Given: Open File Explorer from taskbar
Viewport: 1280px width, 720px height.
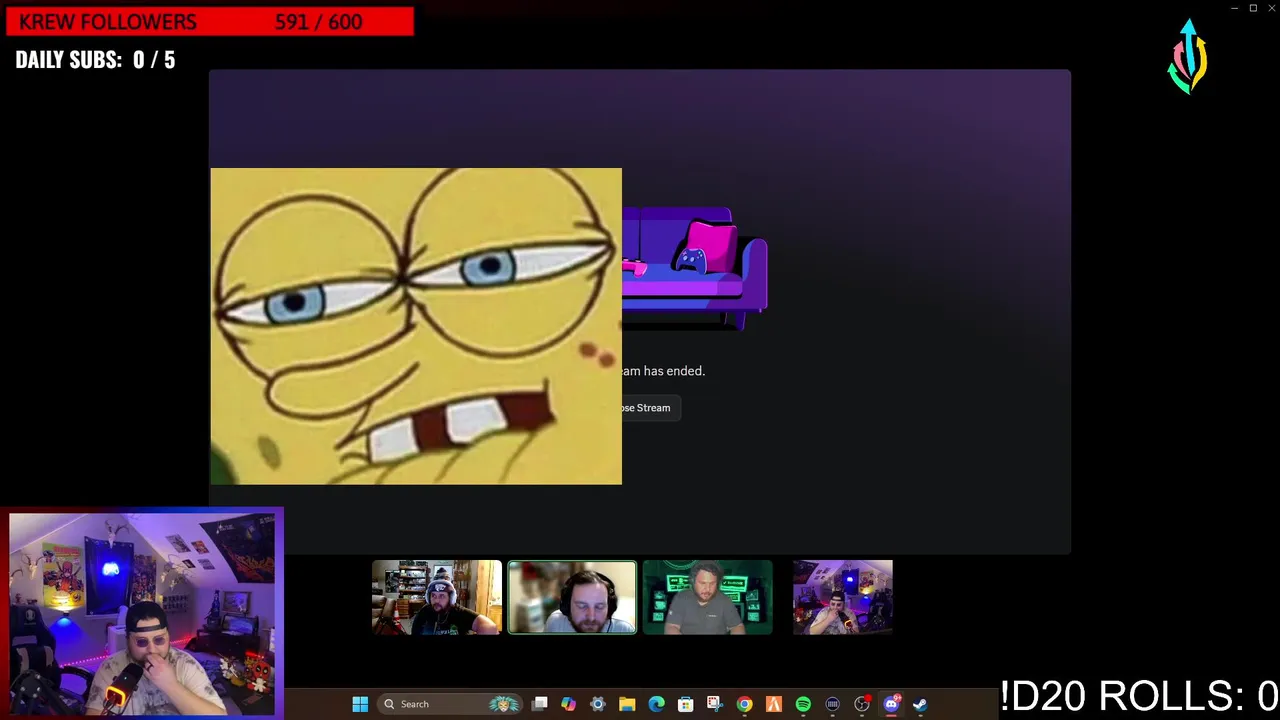Looking at the screenshot, I should 627,704.
